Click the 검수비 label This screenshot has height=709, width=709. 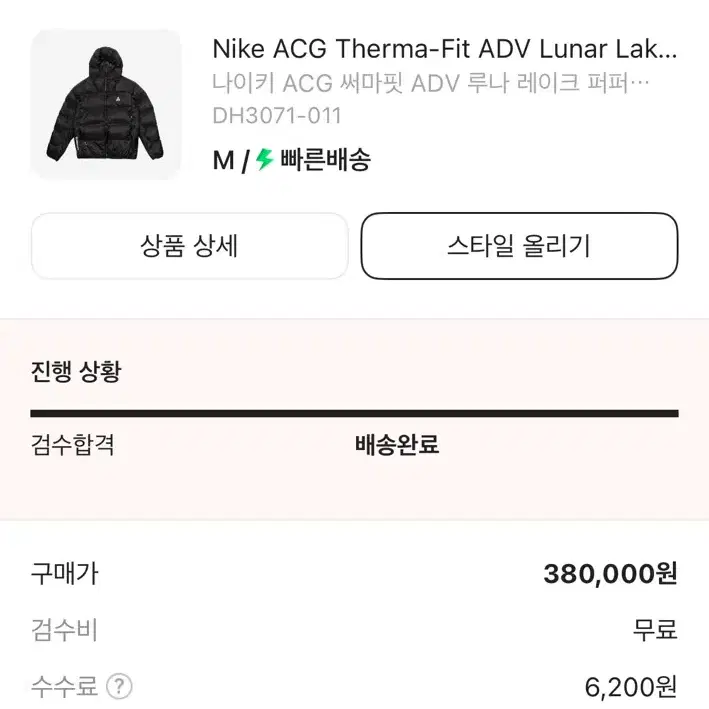coord(64,630)
